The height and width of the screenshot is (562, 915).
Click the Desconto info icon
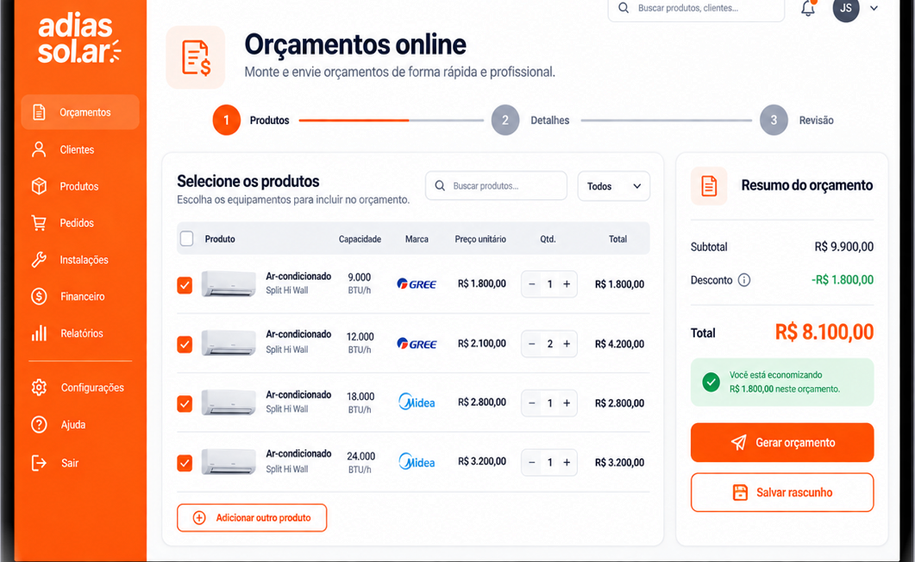[744, 280]
